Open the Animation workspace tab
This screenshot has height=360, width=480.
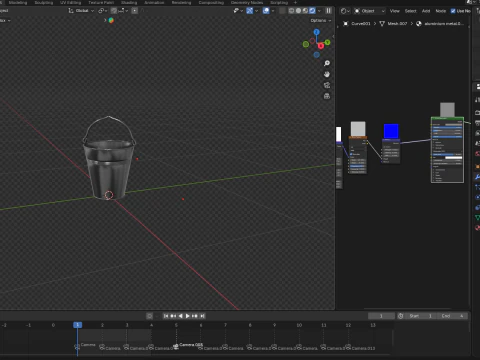(154, 2)
